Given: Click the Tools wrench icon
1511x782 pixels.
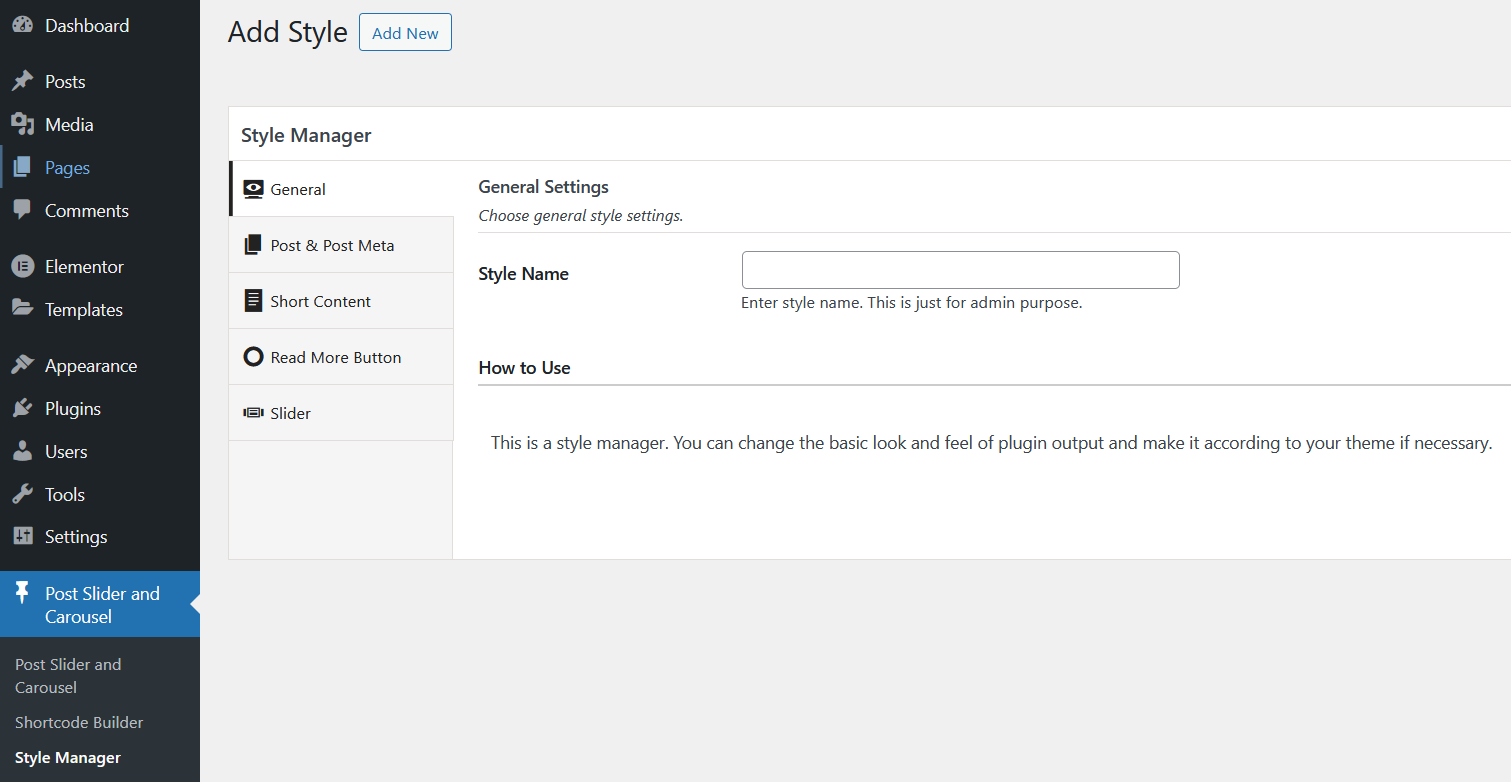Looking at the screenshot, I should [22, 495].
